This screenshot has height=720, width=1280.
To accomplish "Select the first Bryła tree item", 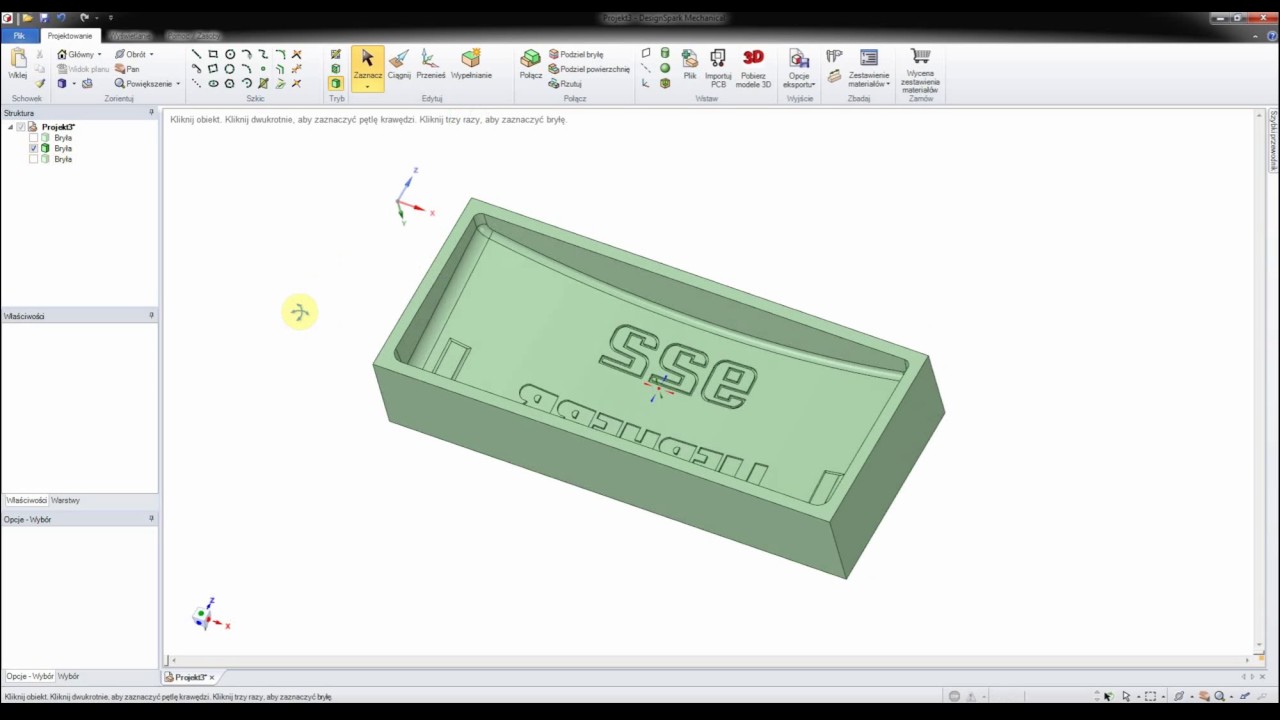I will click(x=63, y=138).
